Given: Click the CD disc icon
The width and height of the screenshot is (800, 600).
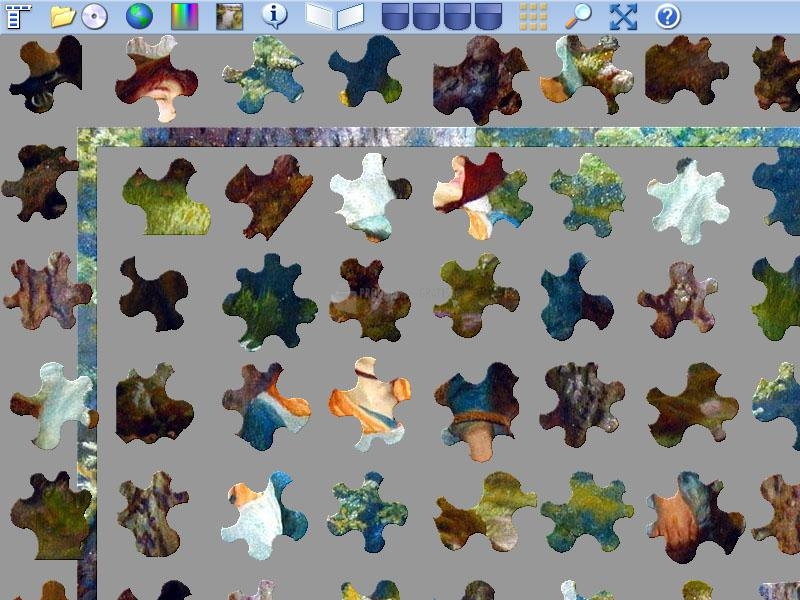Looking at the screenshot, I should point(94,16).
